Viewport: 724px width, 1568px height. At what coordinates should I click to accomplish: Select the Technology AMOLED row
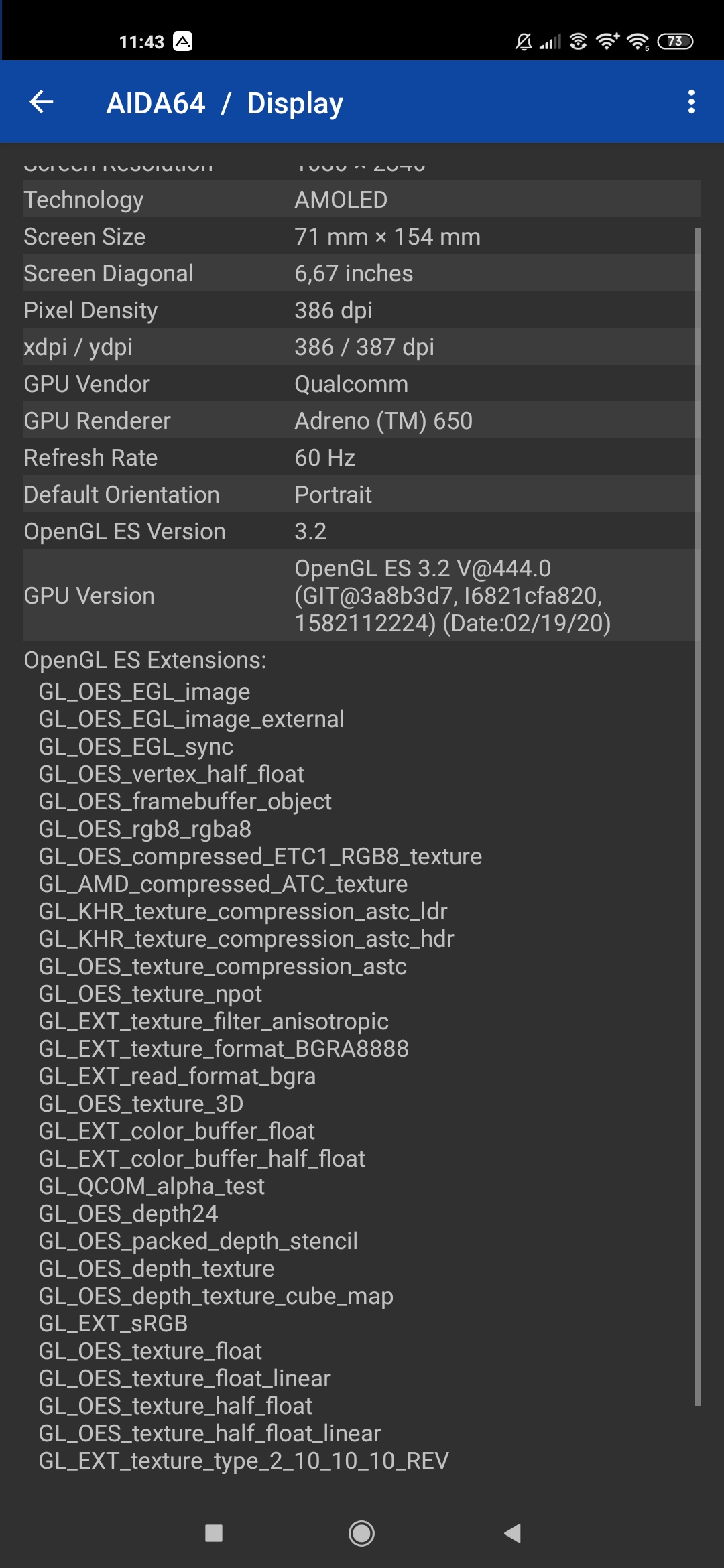[x=361, y=200]
